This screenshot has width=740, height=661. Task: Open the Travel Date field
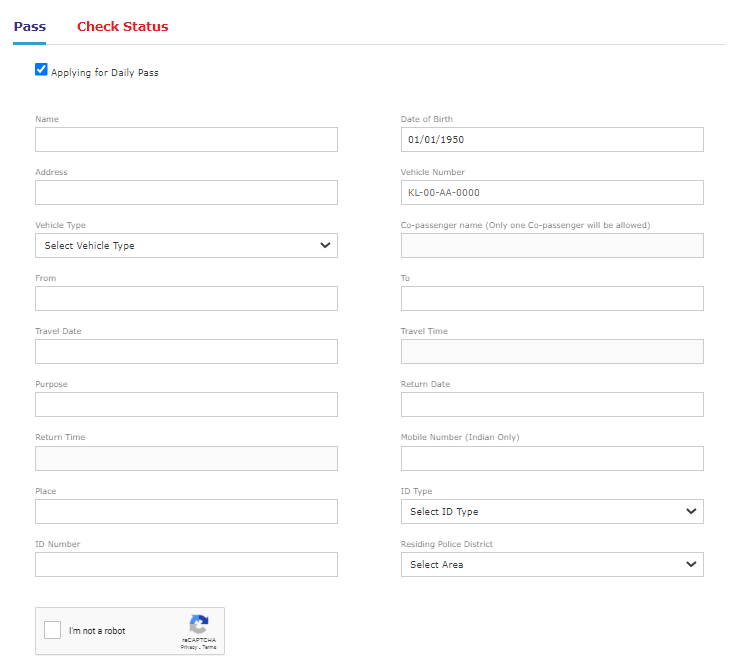[186, 352]
